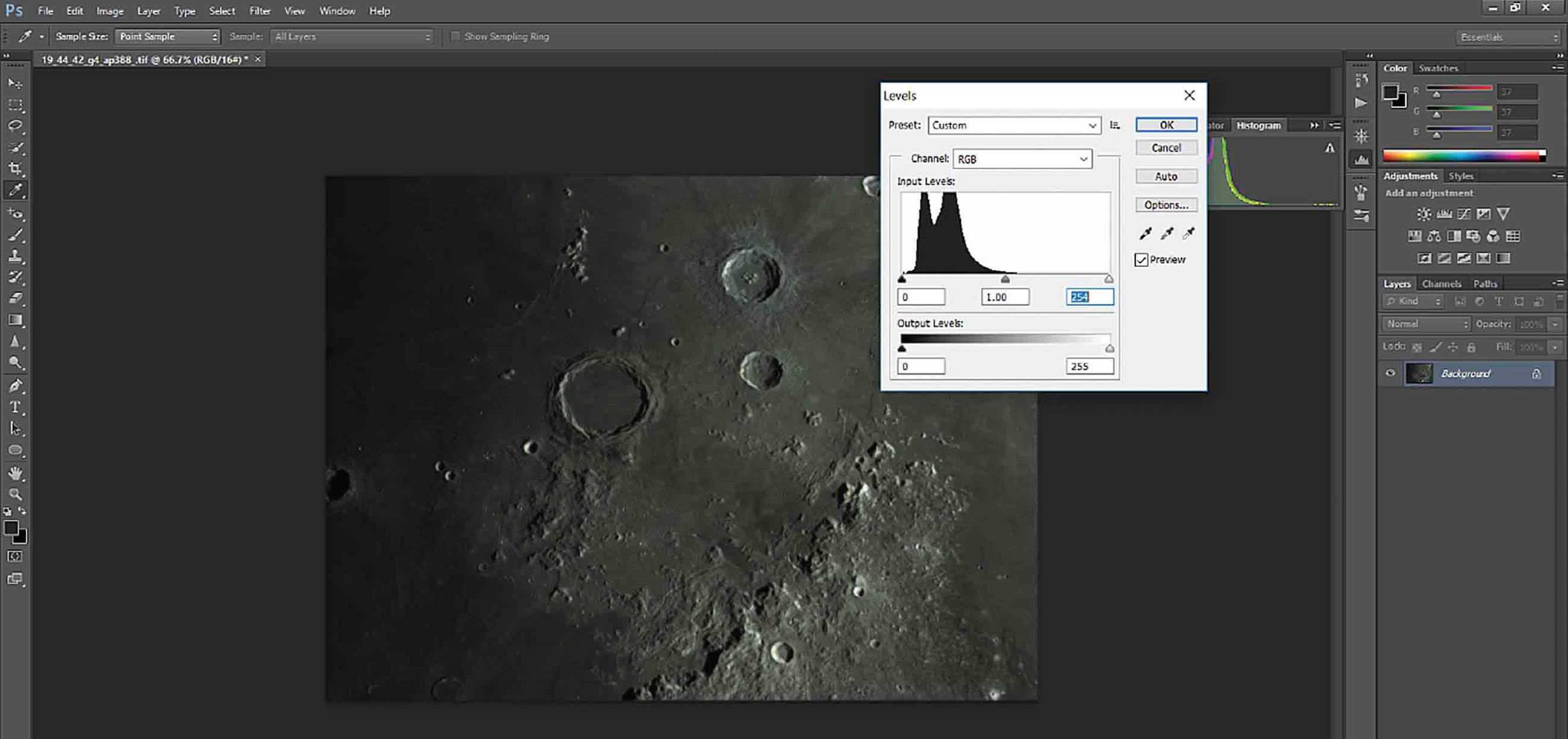Click the black point eyedropper in Levels

coord(1145,233)
